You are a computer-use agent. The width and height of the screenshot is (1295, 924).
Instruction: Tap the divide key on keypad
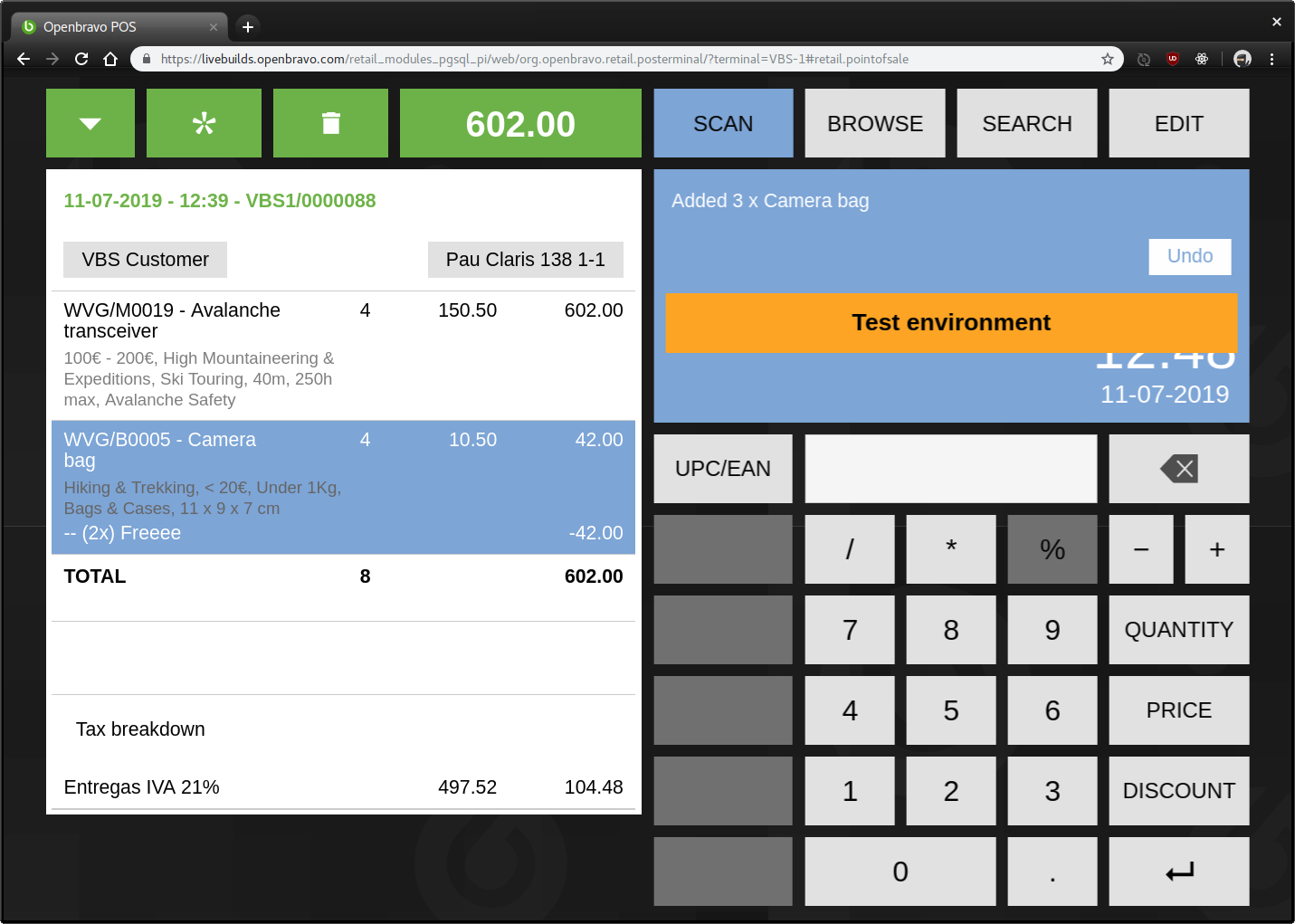(850, 549)
